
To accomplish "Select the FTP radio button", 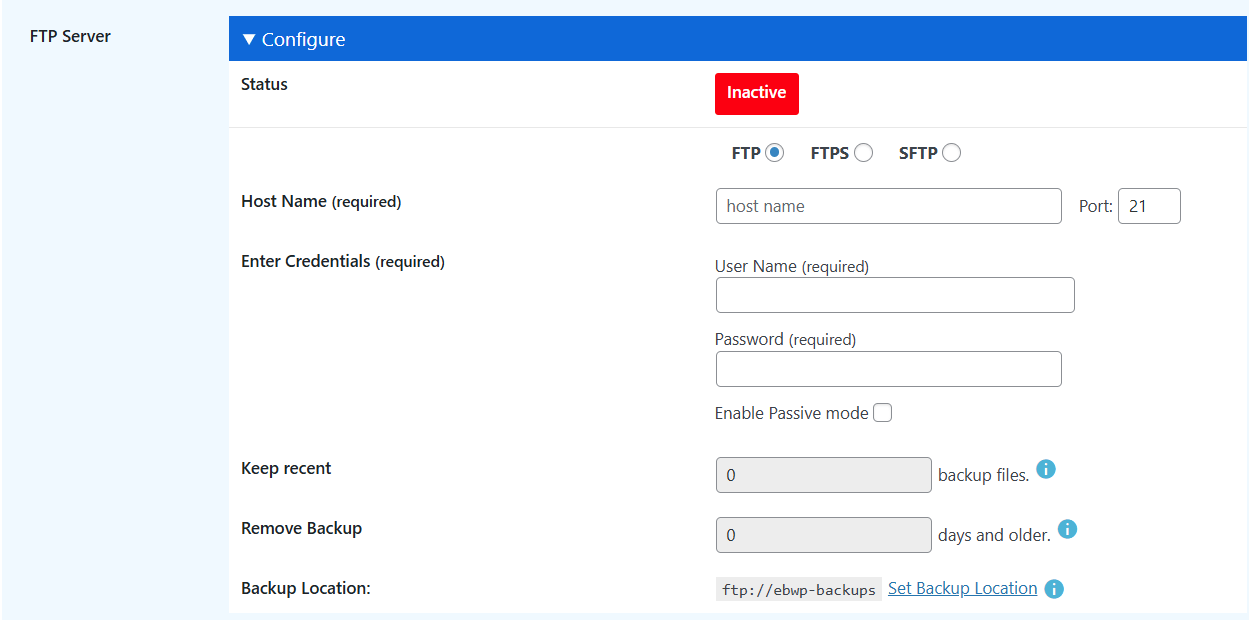I will (x=776, y=152).
